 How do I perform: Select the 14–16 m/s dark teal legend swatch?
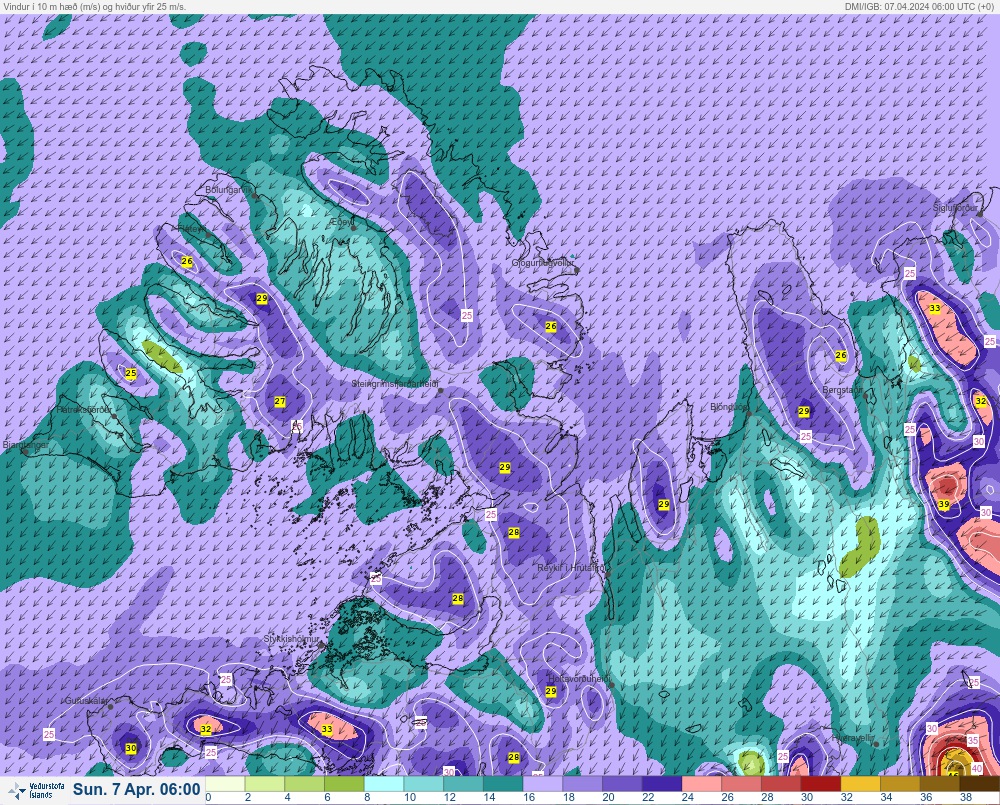click(503, 784)
